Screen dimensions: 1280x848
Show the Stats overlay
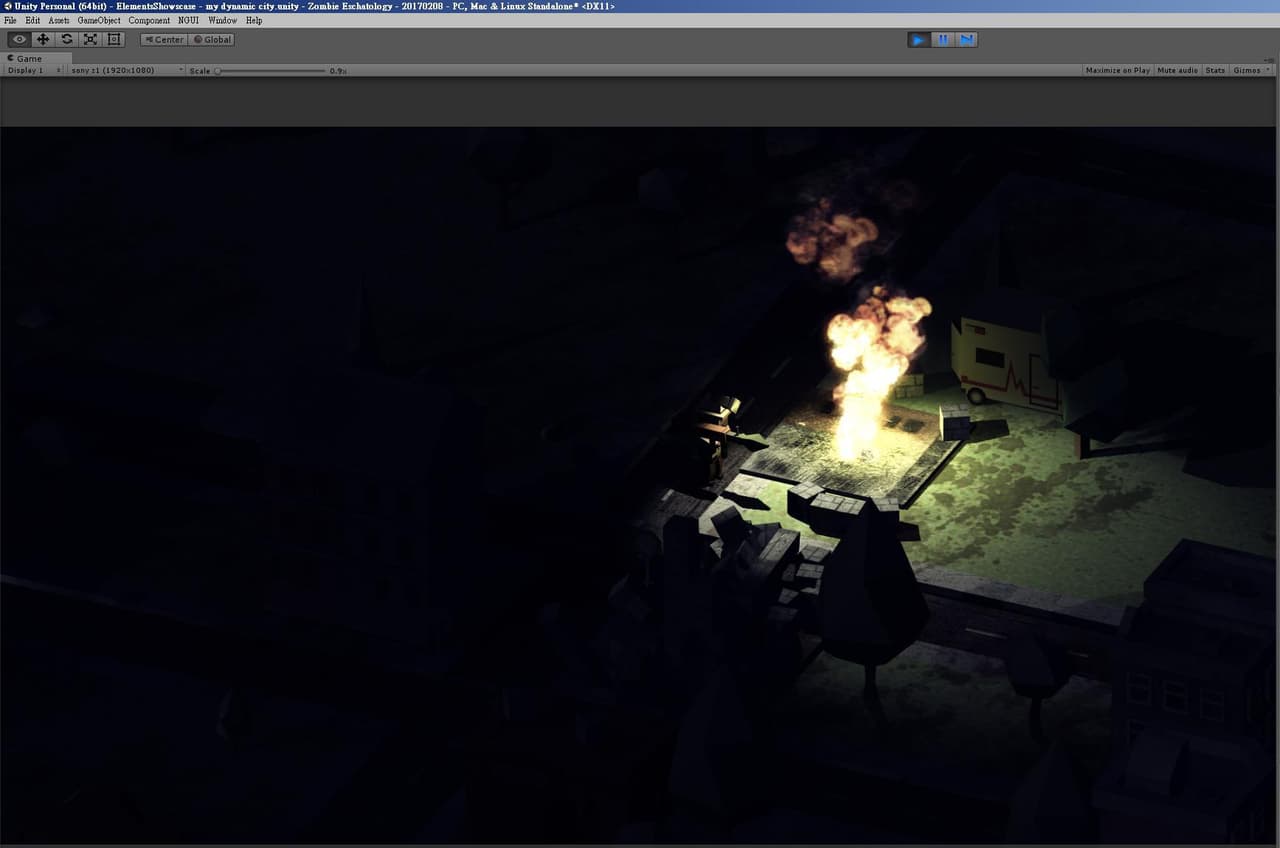click(x=1215, y=70)
